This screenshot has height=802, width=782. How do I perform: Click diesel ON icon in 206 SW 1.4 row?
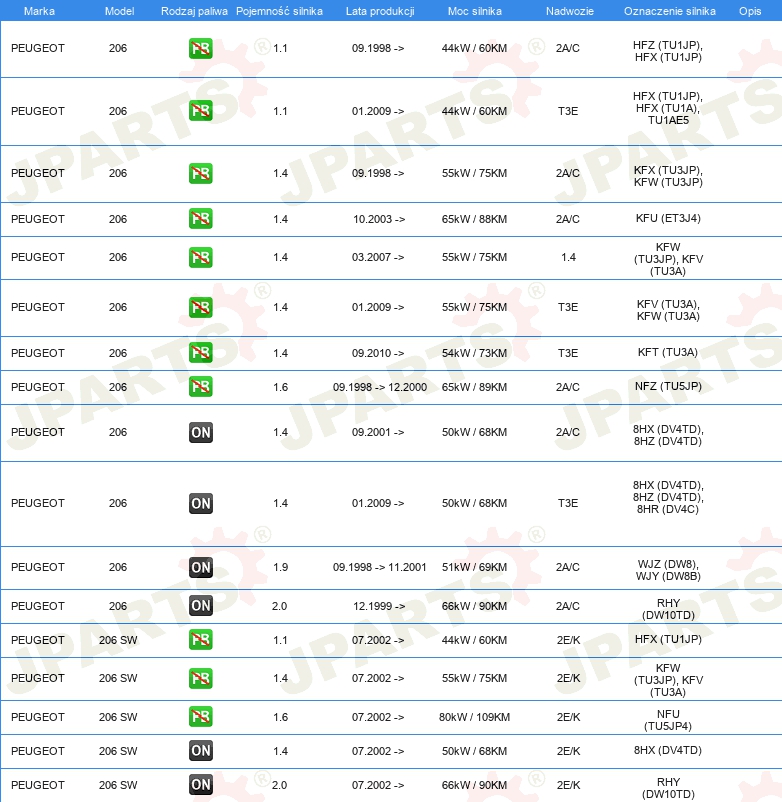coord(200,751)
